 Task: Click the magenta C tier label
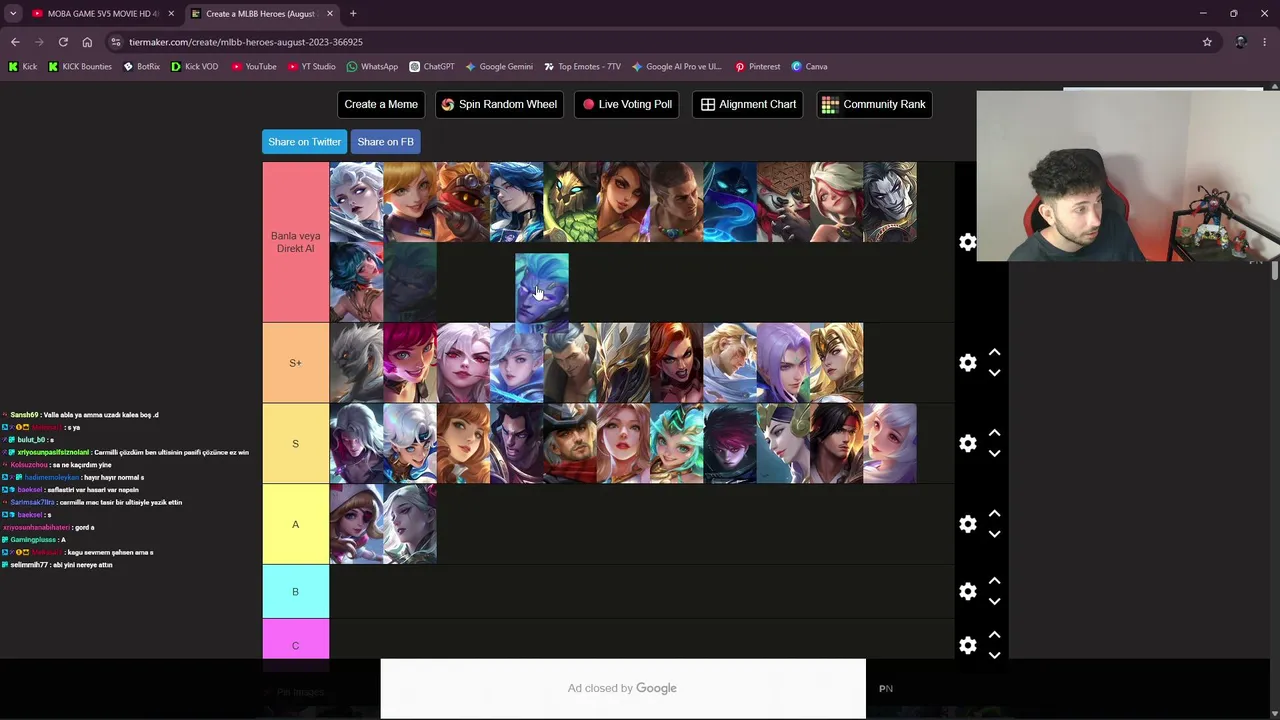295,645
